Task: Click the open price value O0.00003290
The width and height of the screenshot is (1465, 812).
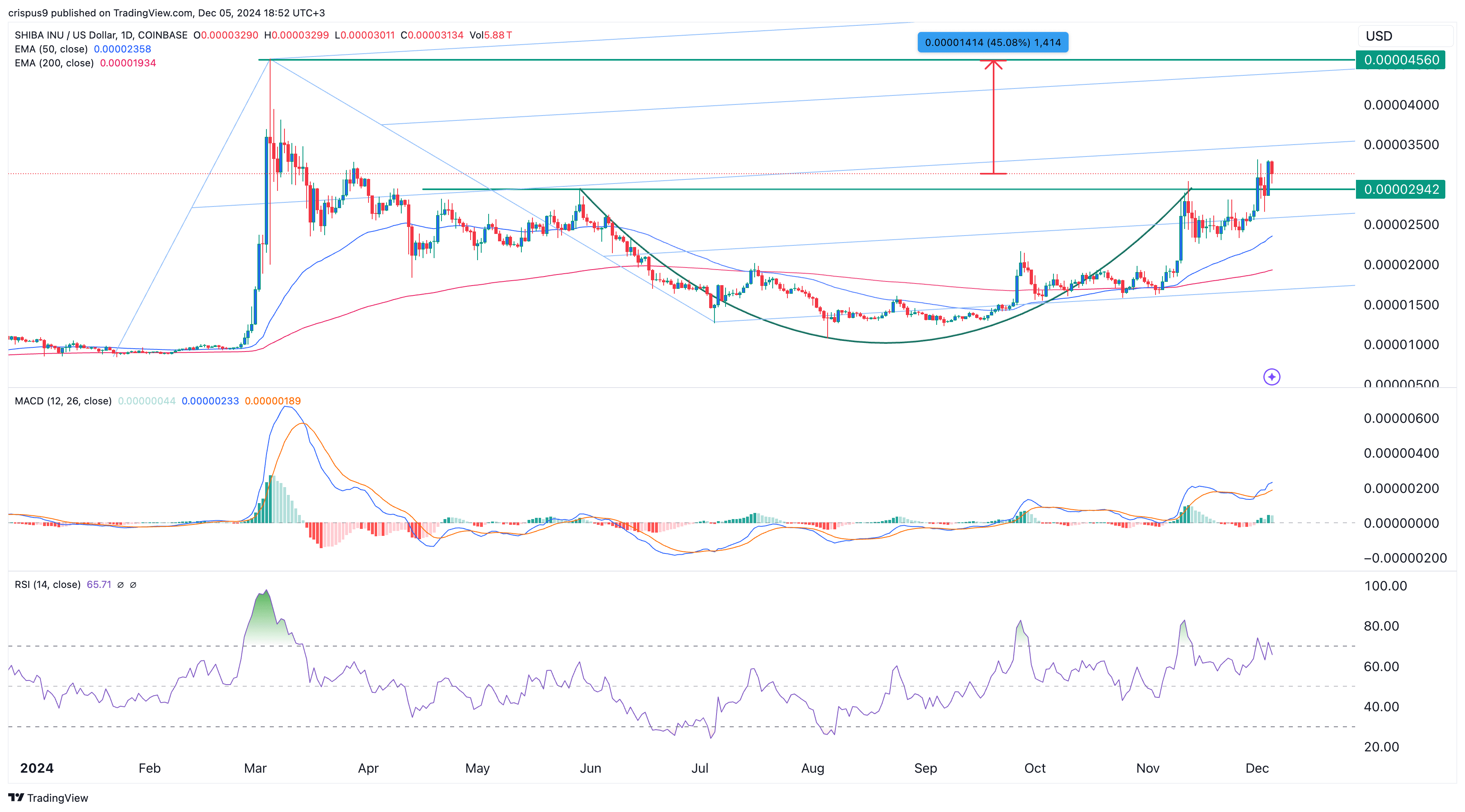Action: (x=226, y=35)
